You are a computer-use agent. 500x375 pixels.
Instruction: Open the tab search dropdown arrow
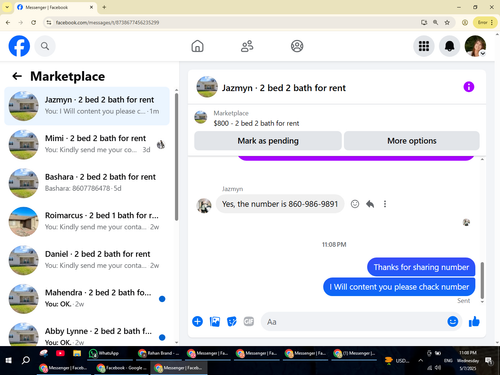click(7, 7)
